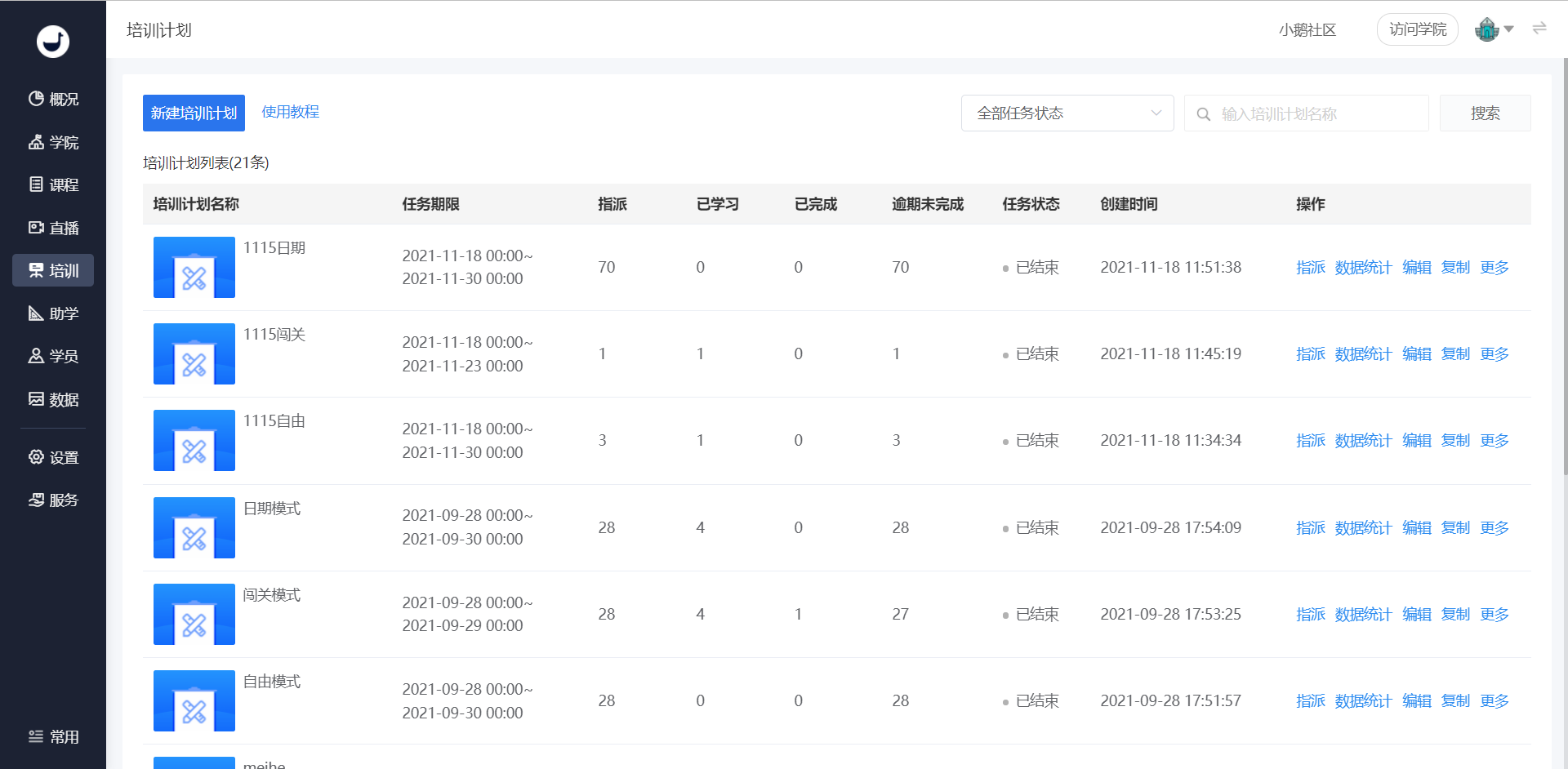Screen dimensions: 1568x769
Task: Open 数据统计 for 1115自由 plan
Action: (1363, 440)
